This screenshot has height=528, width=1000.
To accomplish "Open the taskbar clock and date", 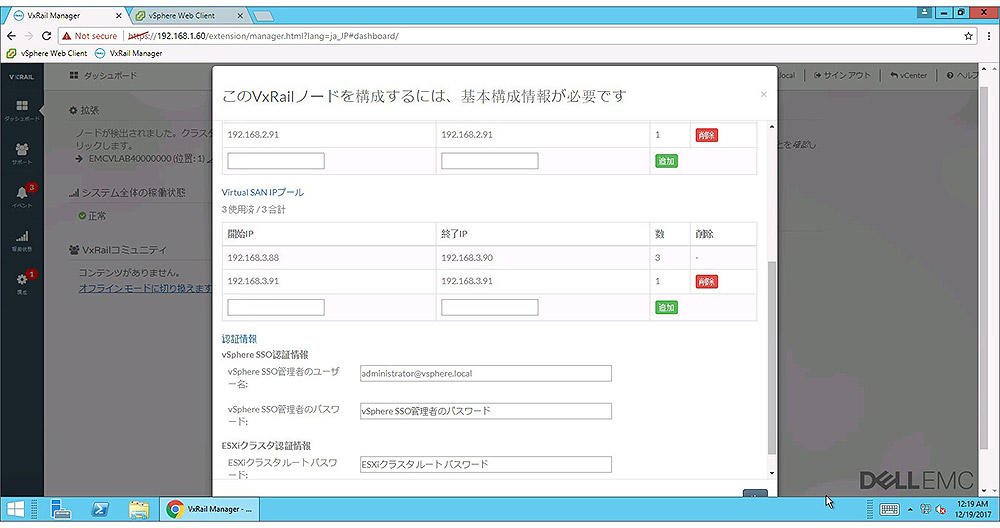I will pyautogui.click(x=972, y=509).
